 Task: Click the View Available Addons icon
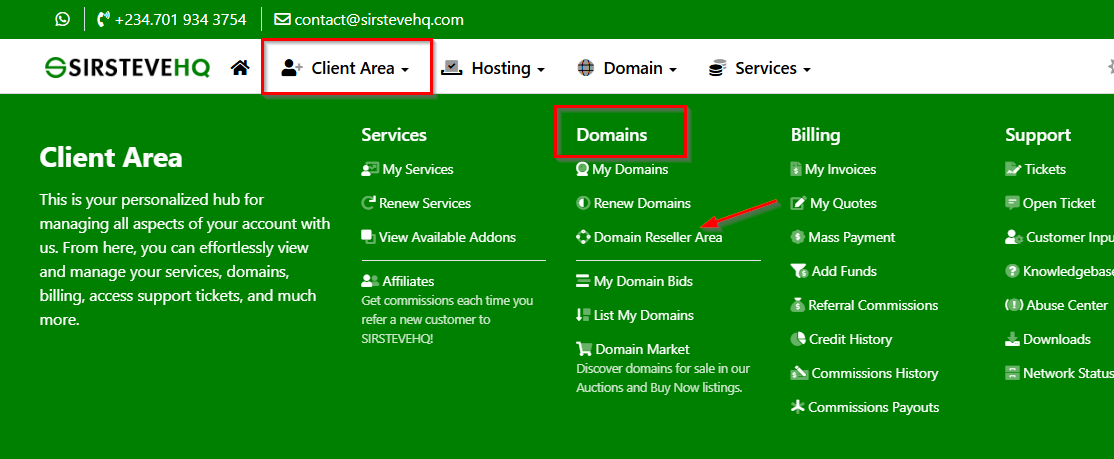(x=368, y=237)
